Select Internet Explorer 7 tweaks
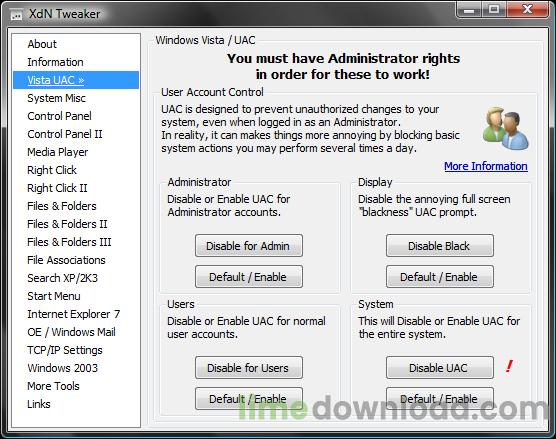 tap(74, 314)
